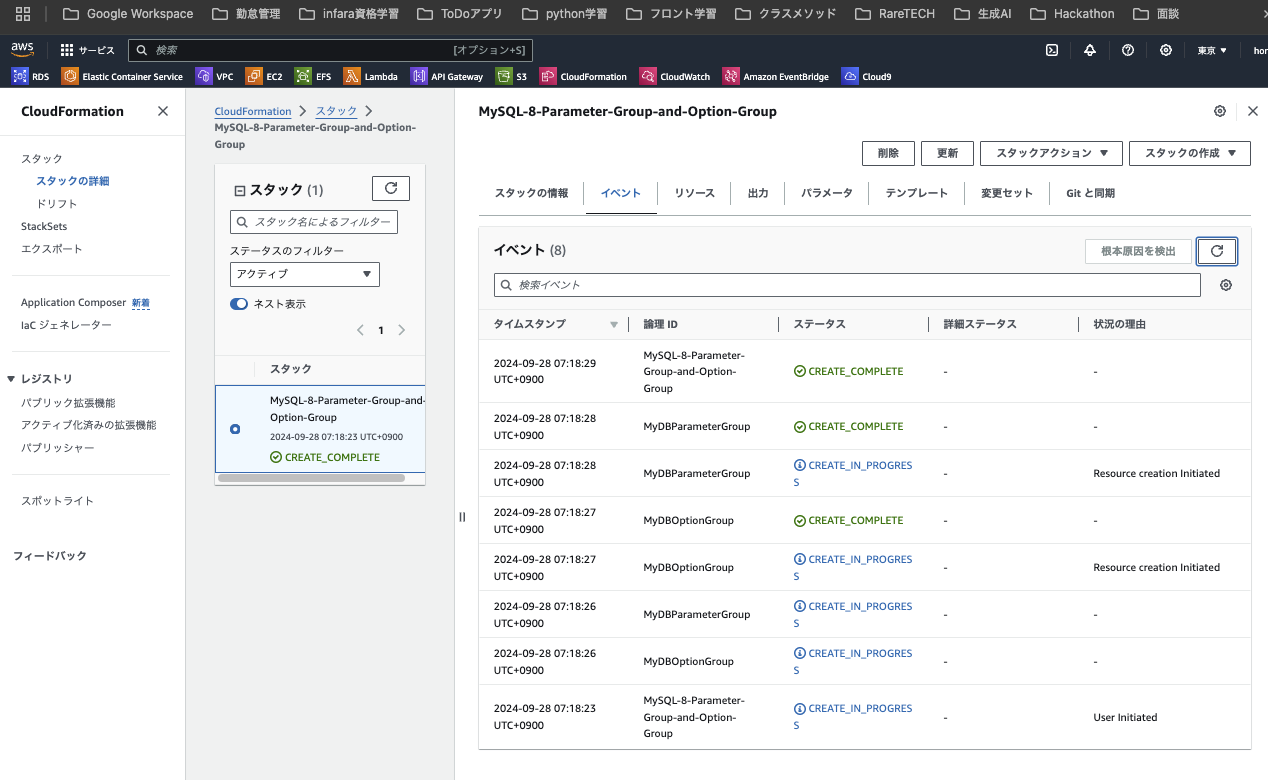Open the RDS favorite shortcut
Viewport: 1268px width, 780px height.
pyautogui.click(x=30, y=75)
